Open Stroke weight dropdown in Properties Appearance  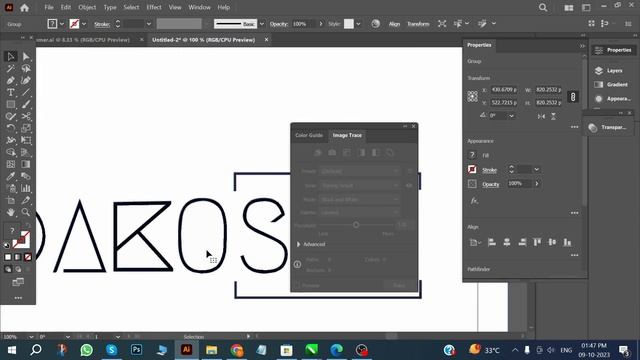[537, 169]
